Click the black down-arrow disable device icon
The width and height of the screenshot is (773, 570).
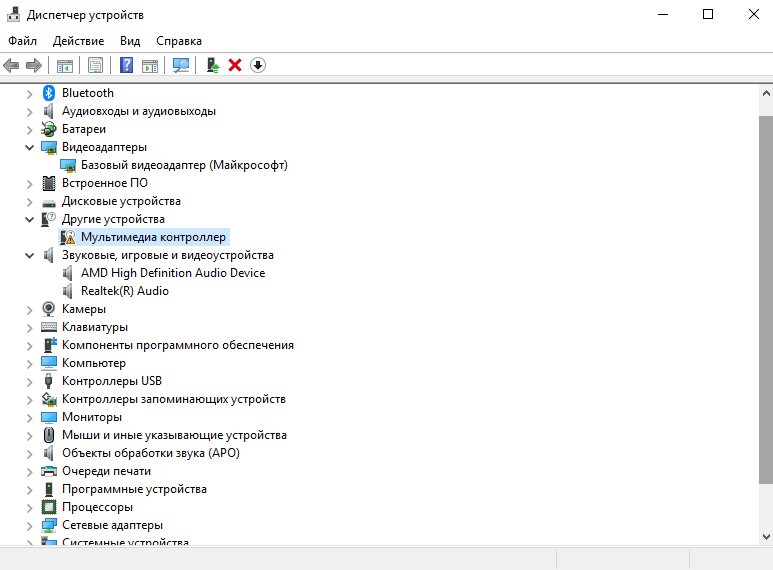point(258,65)
